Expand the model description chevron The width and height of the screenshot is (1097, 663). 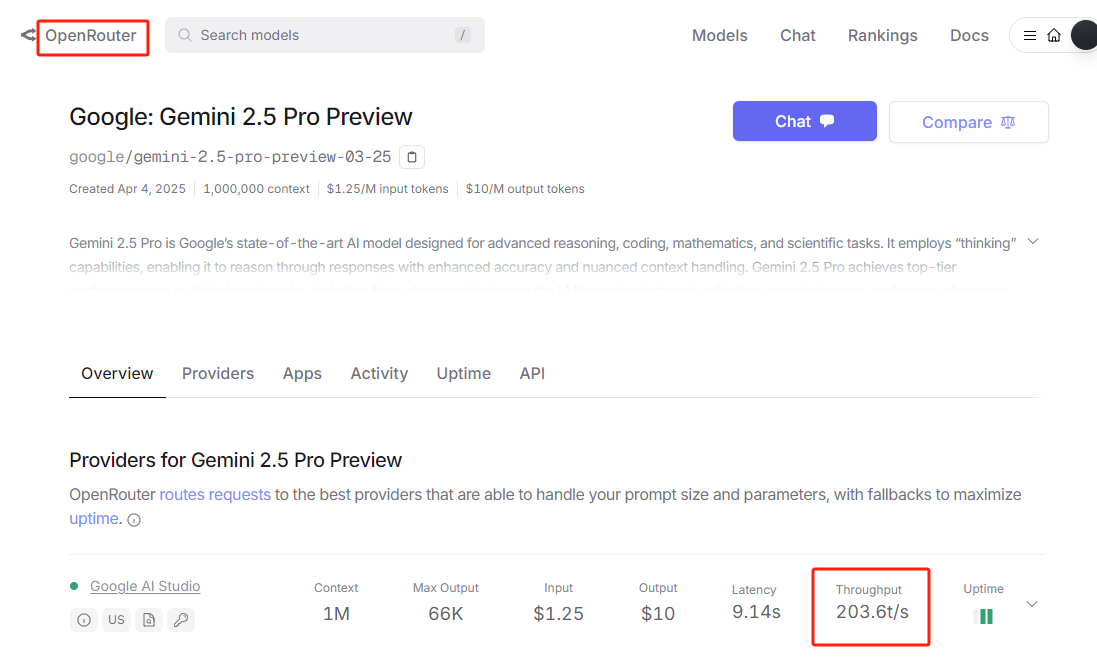pyautogui.click(x=1033, y=242)
